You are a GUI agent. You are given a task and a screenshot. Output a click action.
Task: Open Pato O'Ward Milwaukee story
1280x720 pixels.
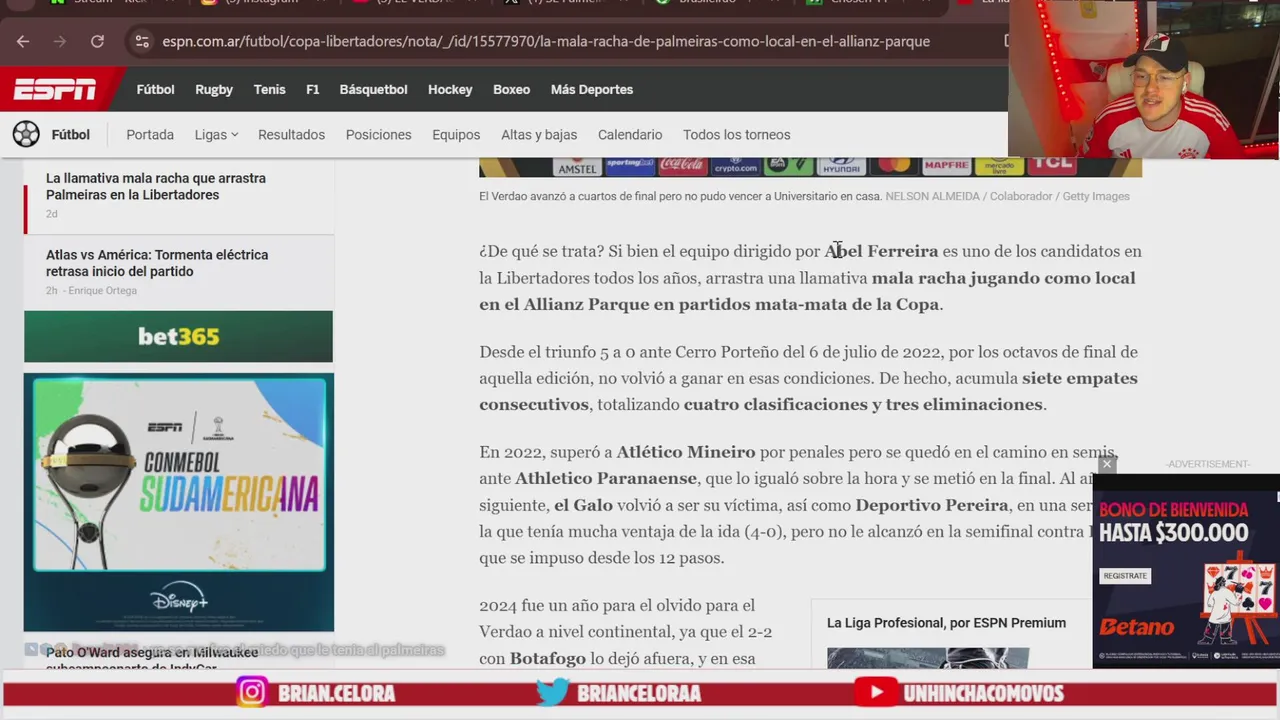tap(152, 660)
